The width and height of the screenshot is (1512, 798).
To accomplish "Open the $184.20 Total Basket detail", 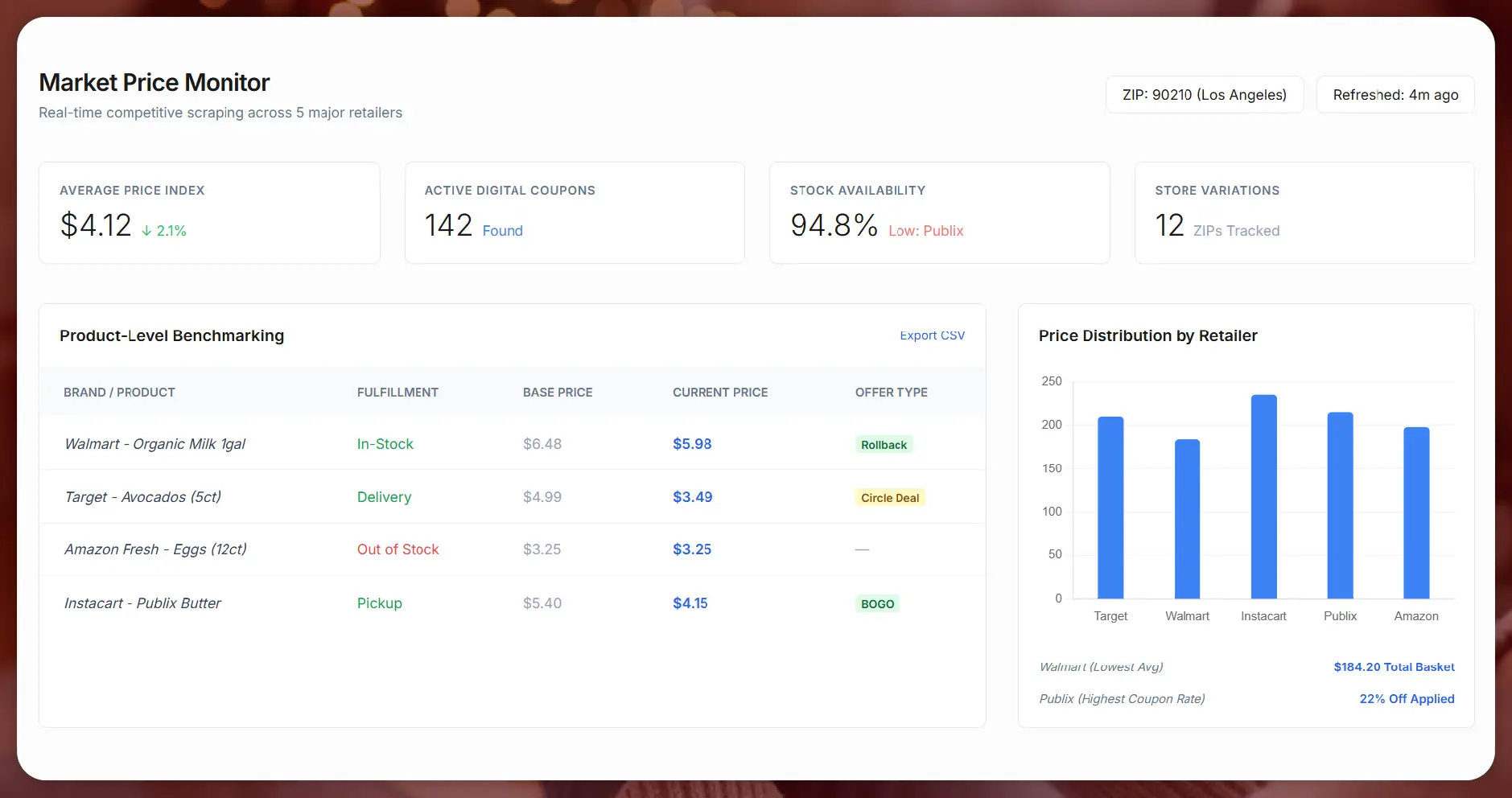I will coord(1393,666).
